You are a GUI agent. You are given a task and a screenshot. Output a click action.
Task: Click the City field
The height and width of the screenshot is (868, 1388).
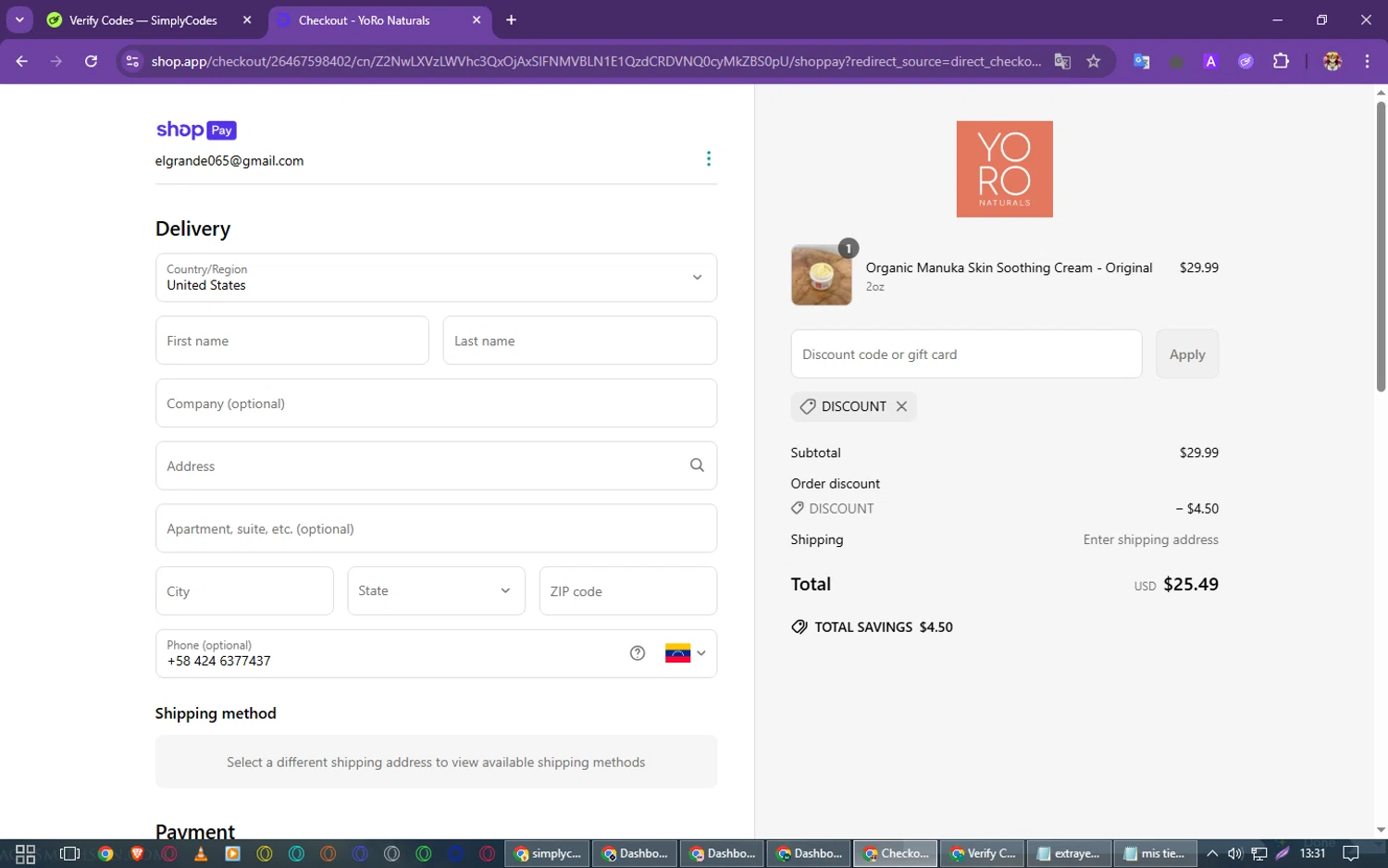click(244, 591)
